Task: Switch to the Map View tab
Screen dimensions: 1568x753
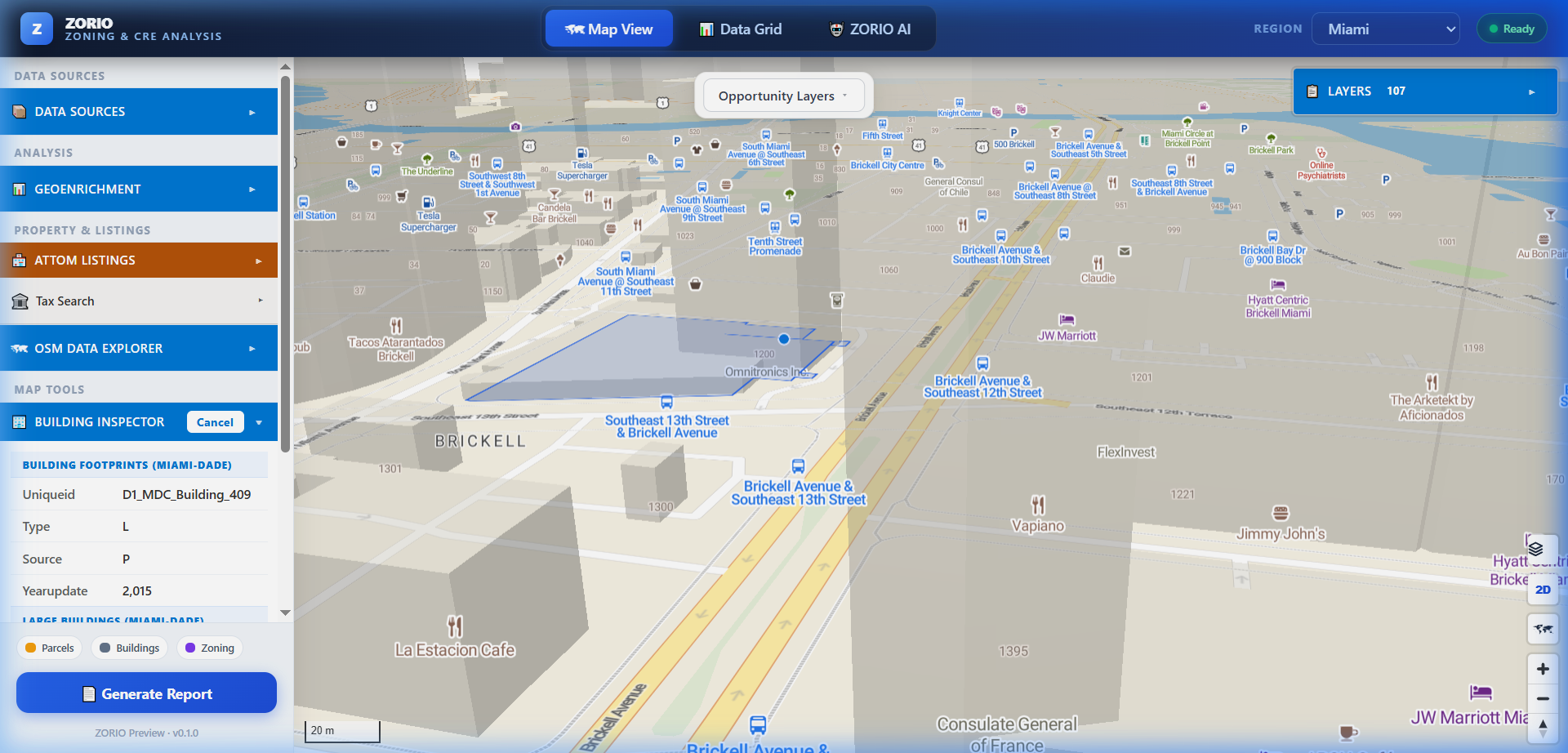Action: click(x=609, y=29)
